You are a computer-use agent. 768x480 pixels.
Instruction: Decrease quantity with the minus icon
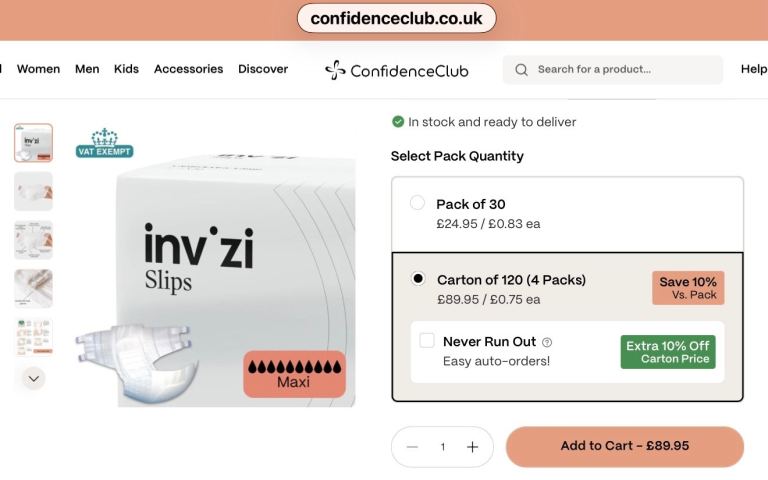click(x=412, y=447)
